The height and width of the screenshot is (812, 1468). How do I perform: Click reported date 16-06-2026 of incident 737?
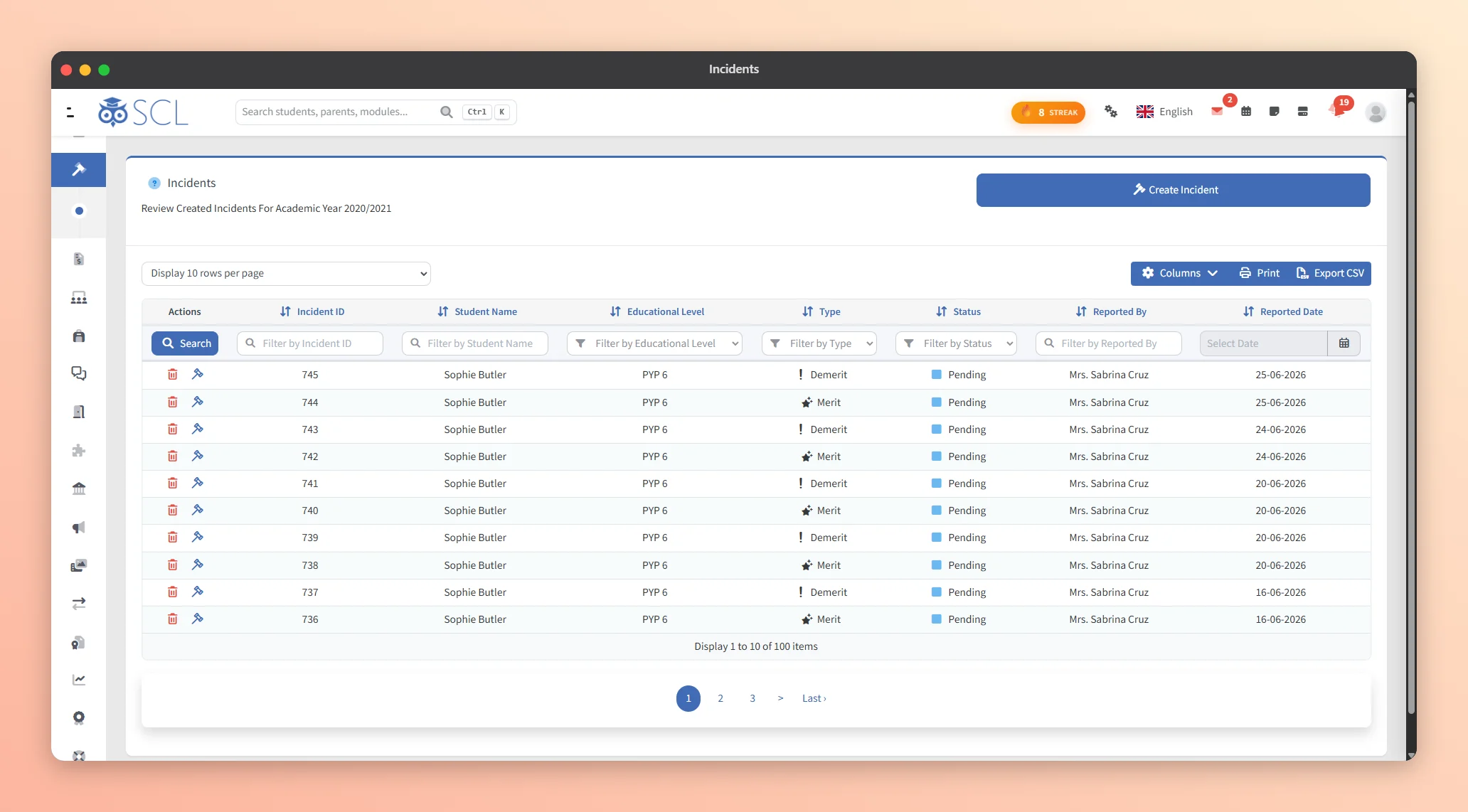pyautogui.click(x=1280, y=592)
